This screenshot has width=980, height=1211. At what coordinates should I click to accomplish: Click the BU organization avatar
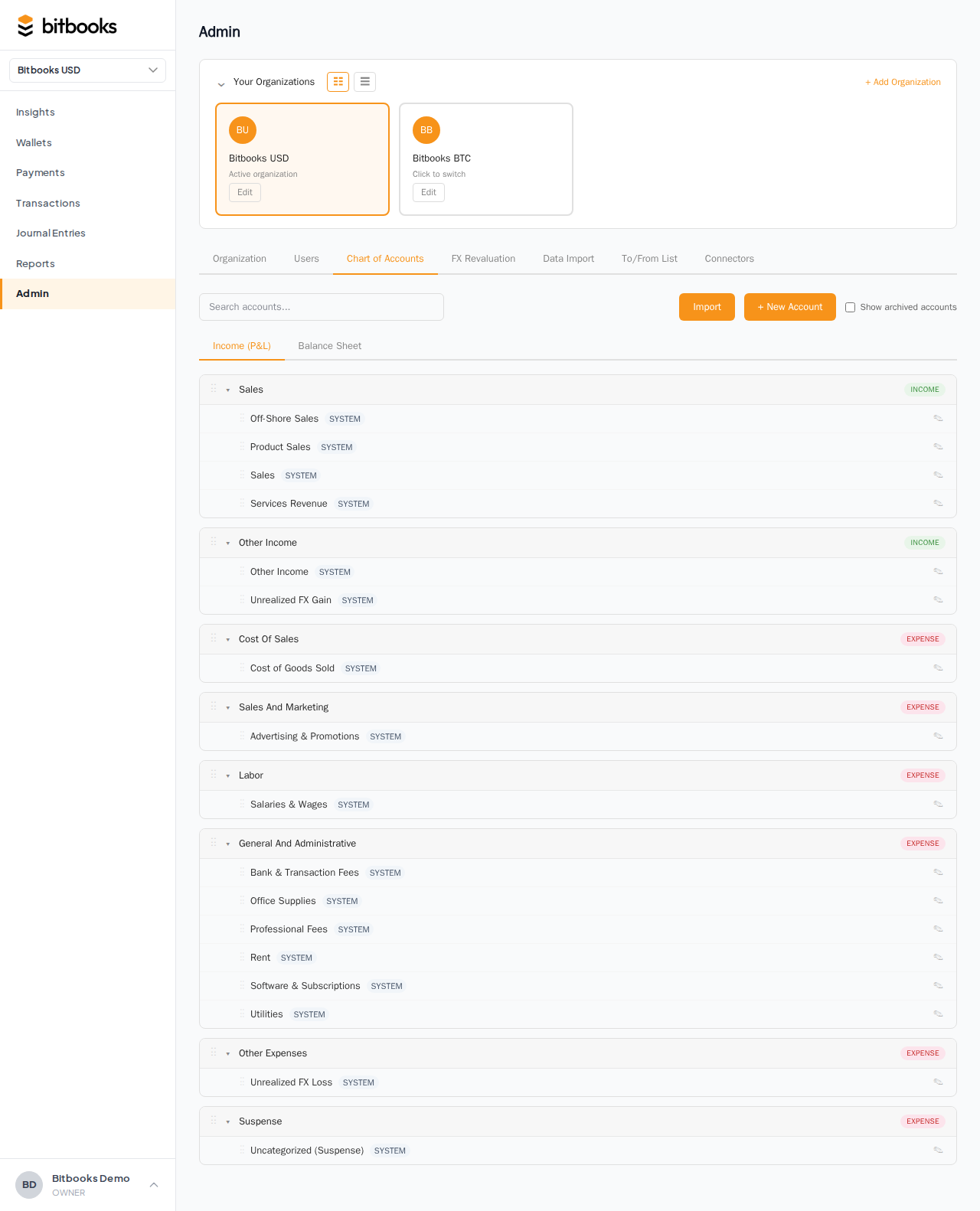243,130
